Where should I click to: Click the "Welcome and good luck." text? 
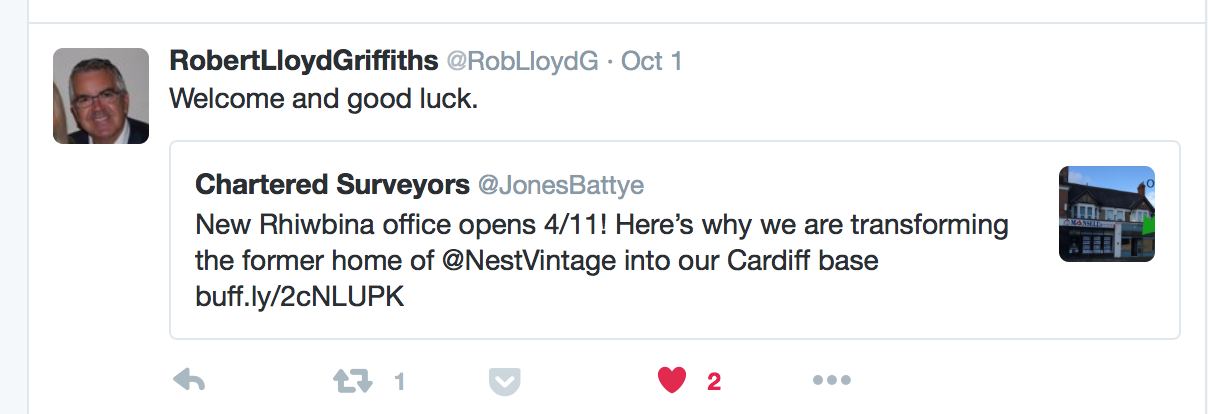click(325, 100)
